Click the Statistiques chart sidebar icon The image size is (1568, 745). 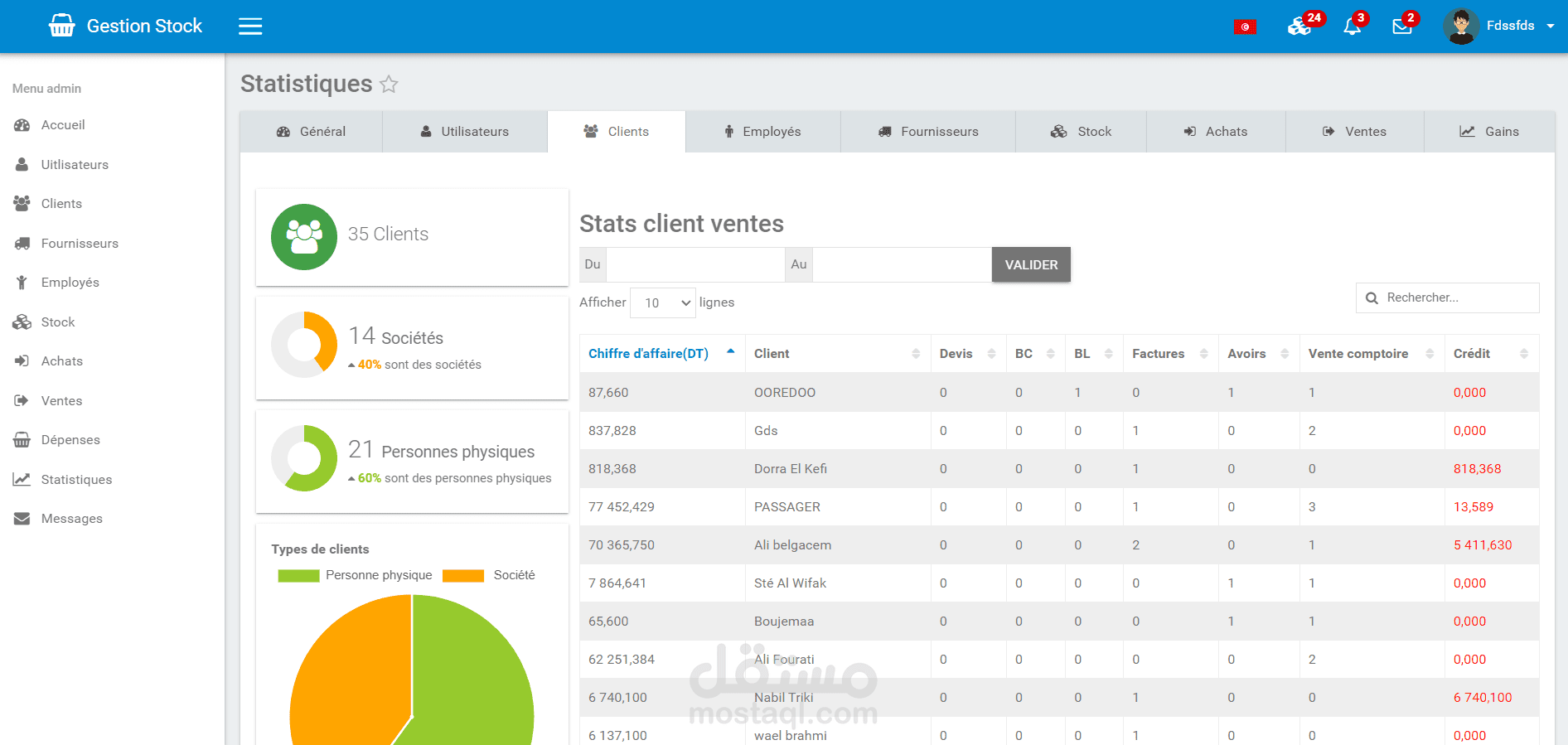pos(22,480)
